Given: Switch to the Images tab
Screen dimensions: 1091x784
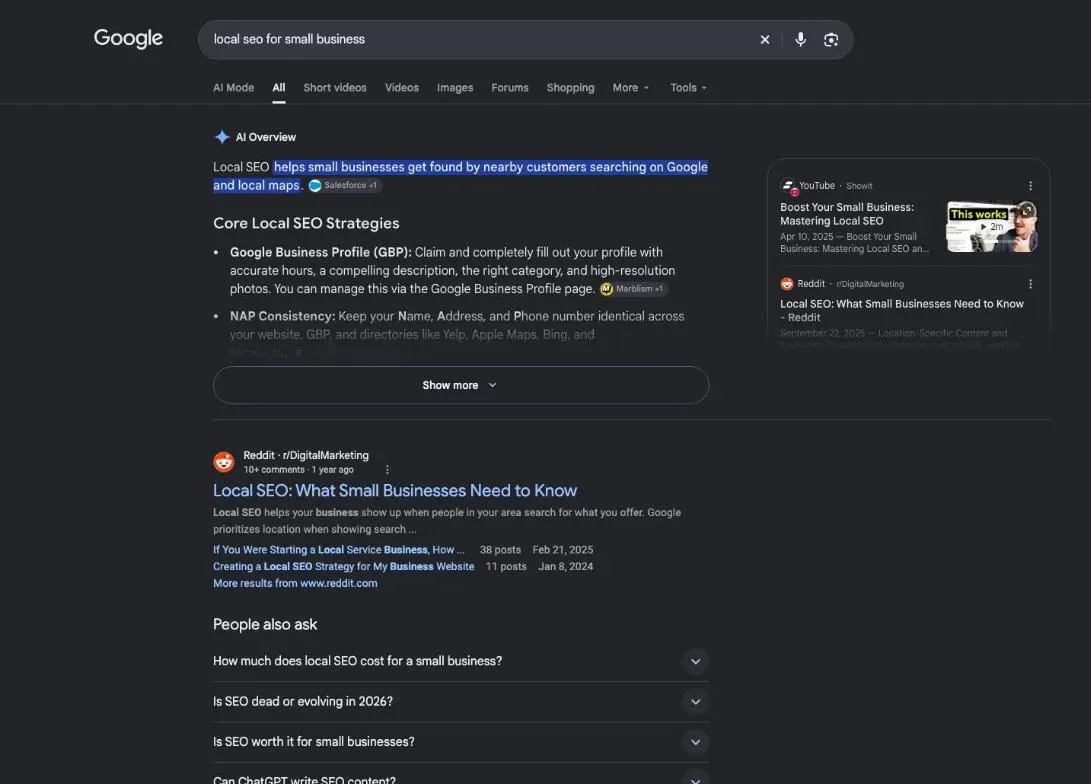Looking at the screenshot, I should coord(455,88).
